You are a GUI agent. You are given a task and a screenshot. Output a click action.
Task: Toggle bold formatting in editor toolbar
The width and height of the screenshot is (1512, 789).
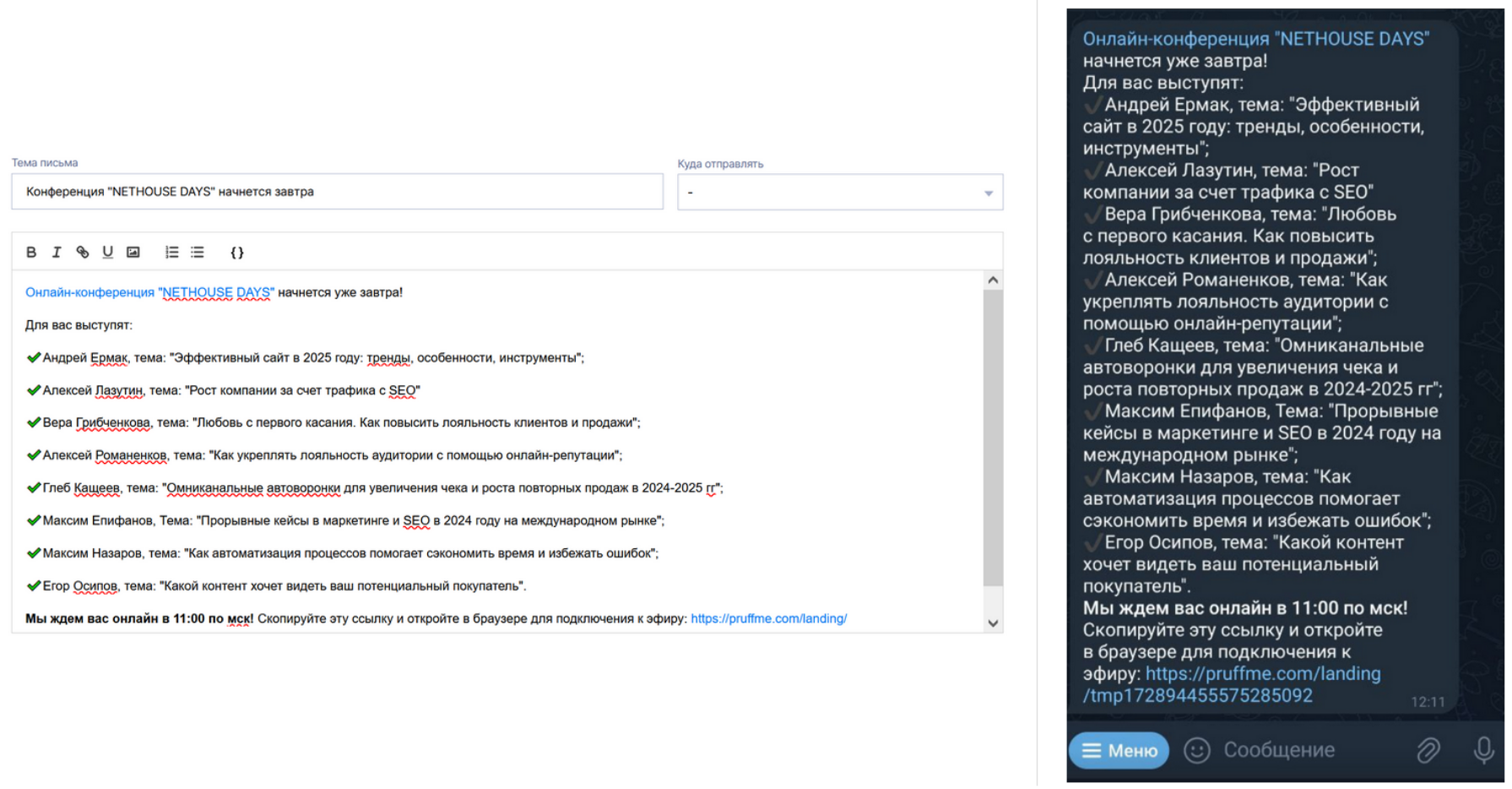pos(31,252)
